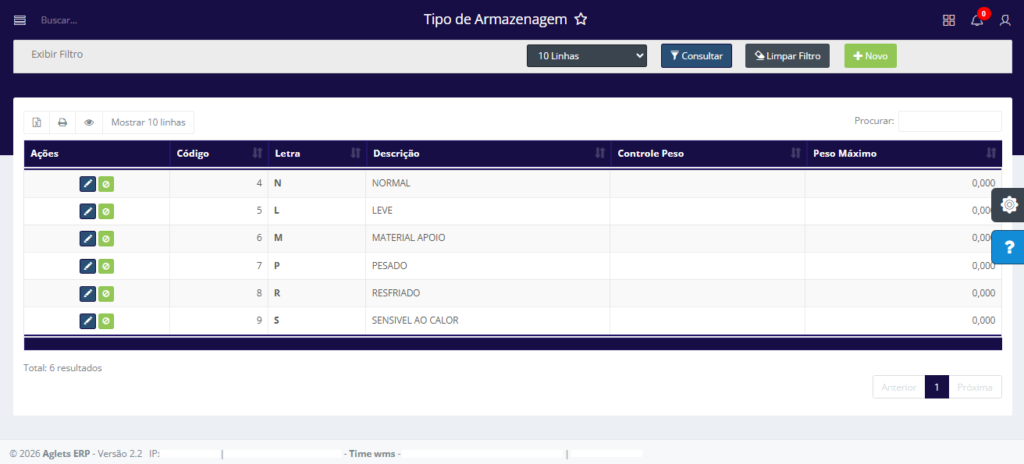Open the 10 Linhas dropdown

coord(587,56)
